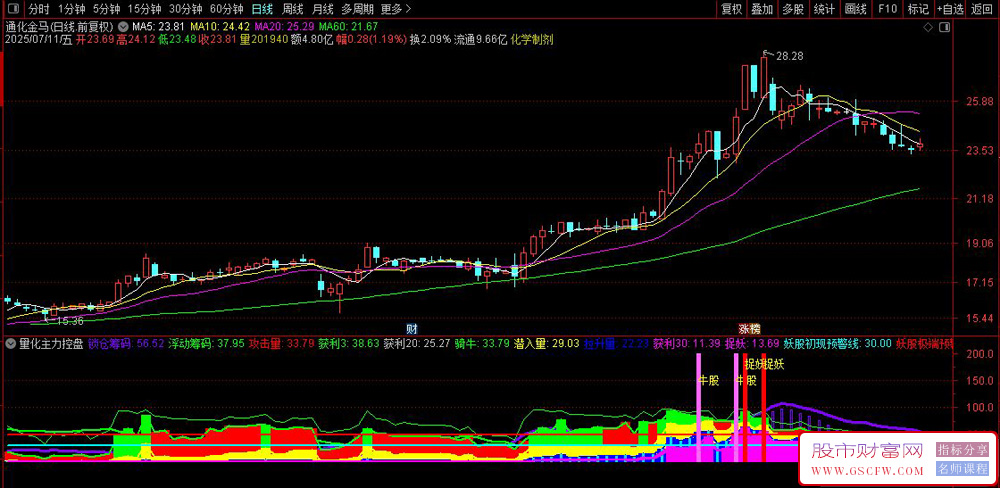Switch to 周线 weekly chart
This screenshot has height=488, width=1000.
292,9
